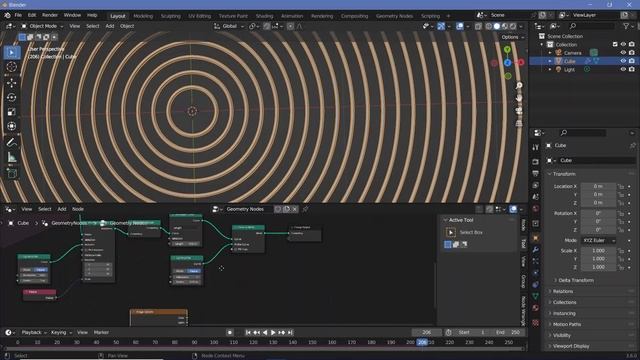
Task: Toggle visibility eye for Cube in outliner
Action: pyautogui.click(x=623, y=61)
